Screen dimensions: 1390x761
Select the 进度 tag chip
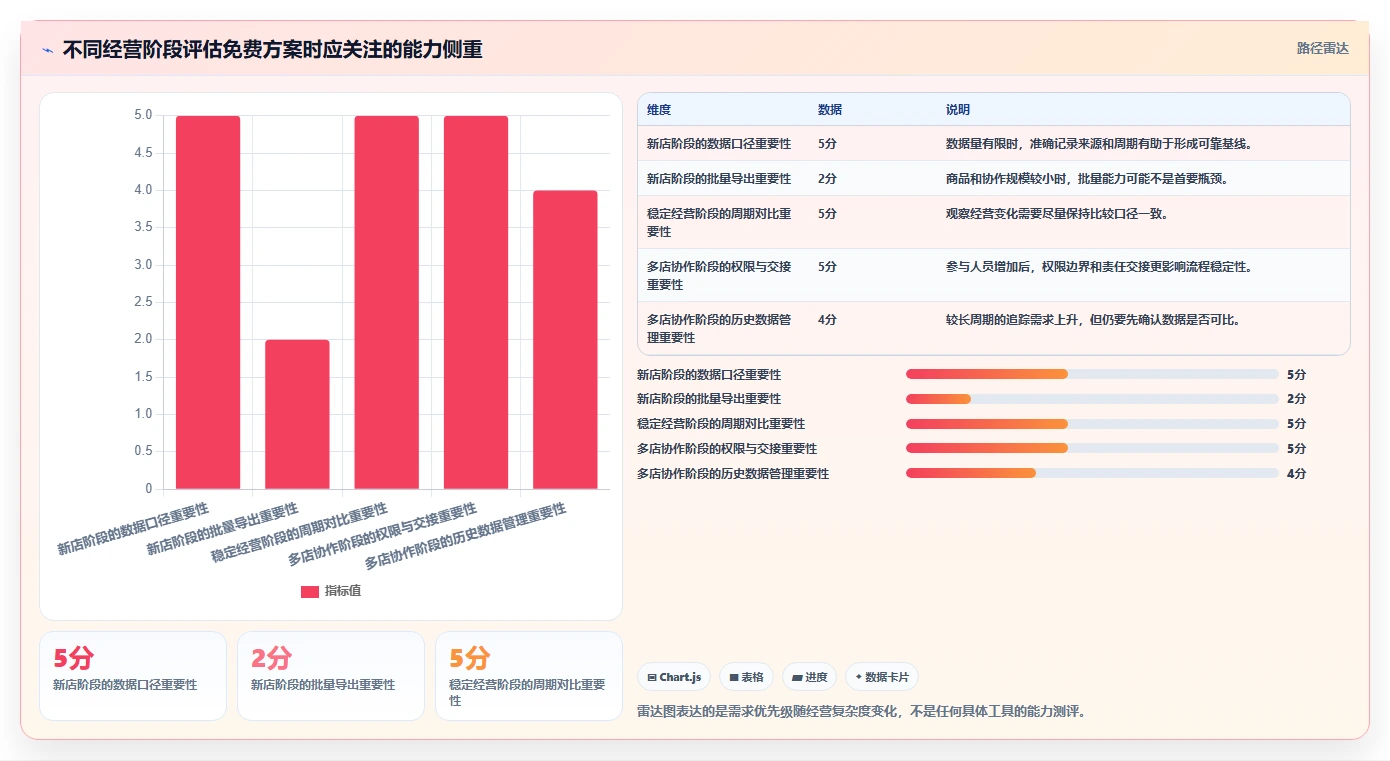(x=809, y=677)
